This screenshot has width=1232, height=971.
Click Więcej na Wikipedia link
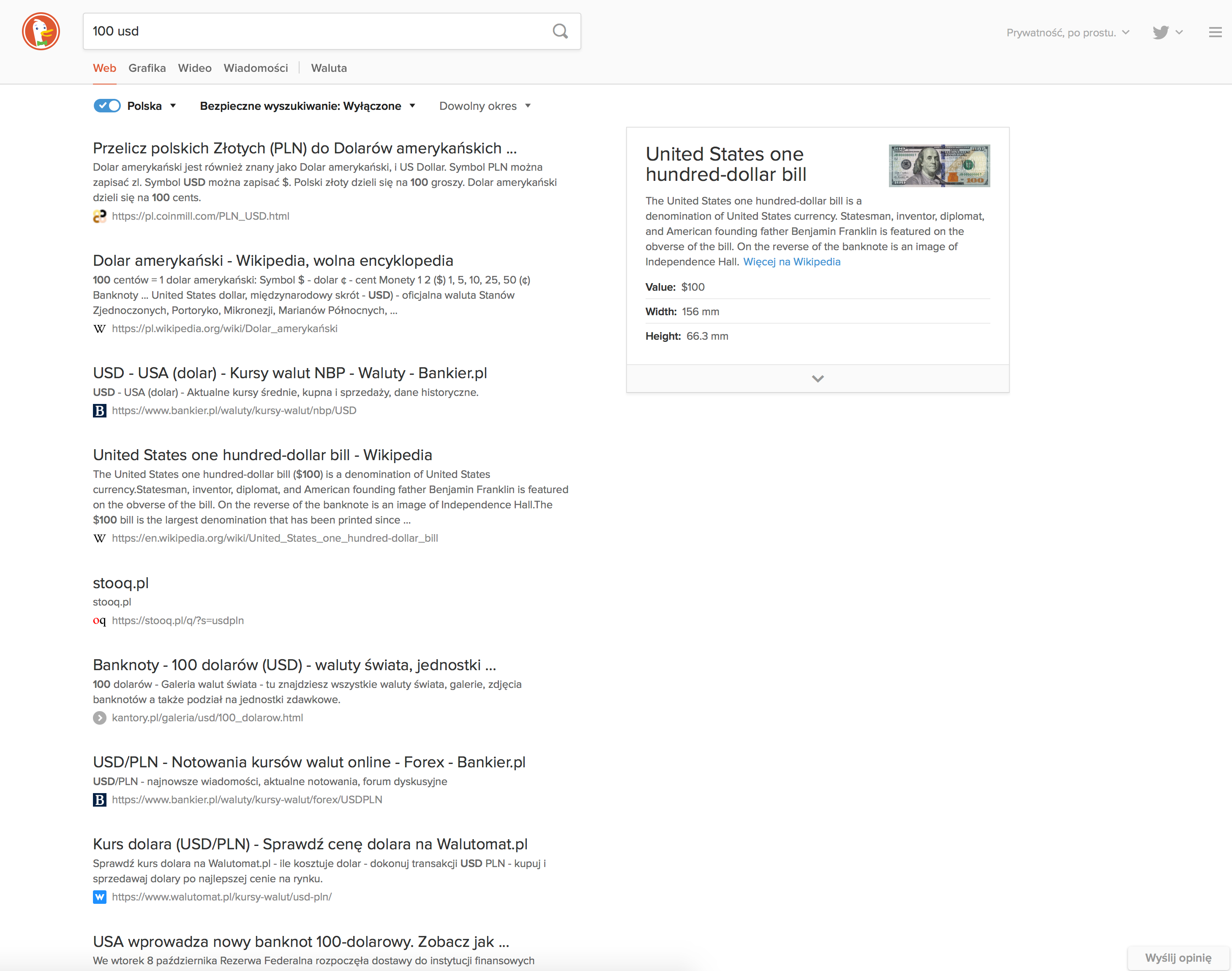[x=791, y=262]
